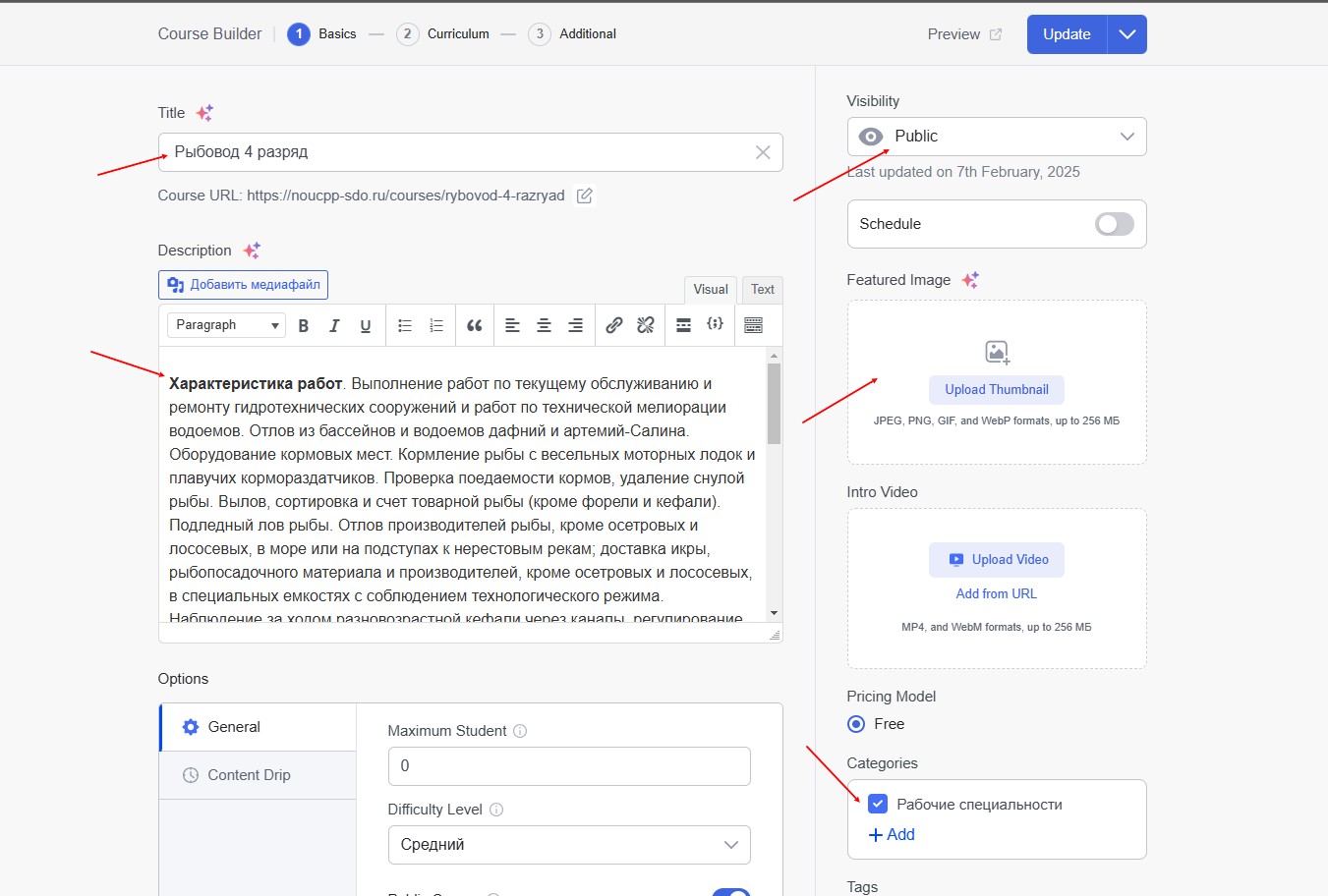Enable the Schedule toggle
1328x896 pixels.
pos(1114,224)
